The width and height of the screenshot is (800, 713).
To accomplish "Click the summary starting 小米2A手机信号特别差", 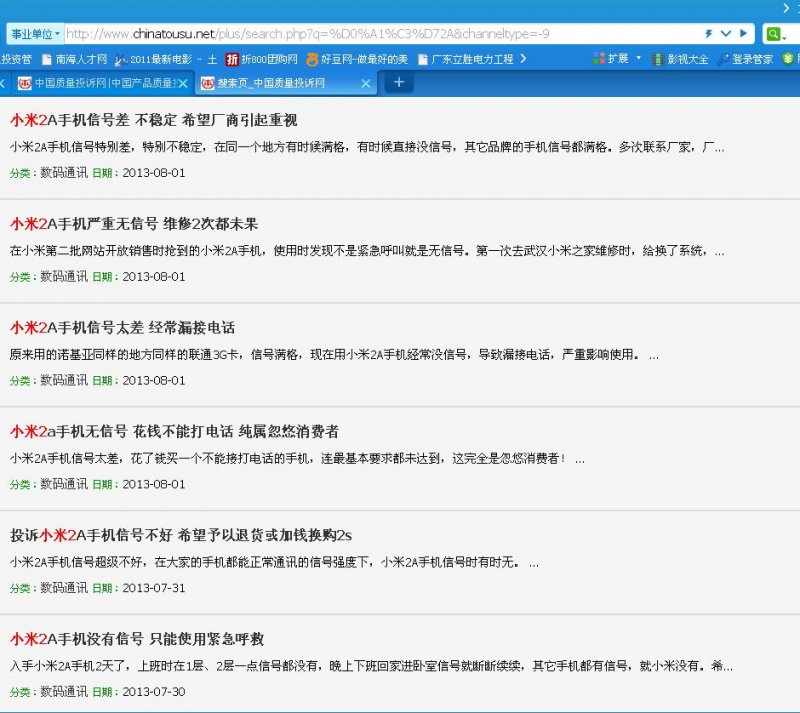I will click(x=367, y=147).
